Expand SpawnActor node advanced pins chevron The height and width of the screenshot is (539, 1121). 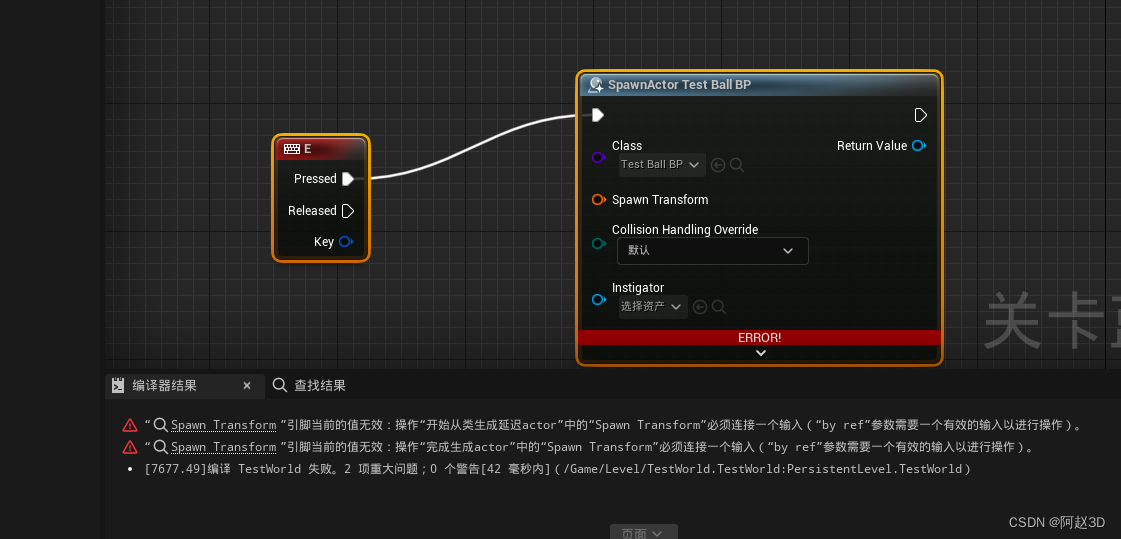click(761, 352)
